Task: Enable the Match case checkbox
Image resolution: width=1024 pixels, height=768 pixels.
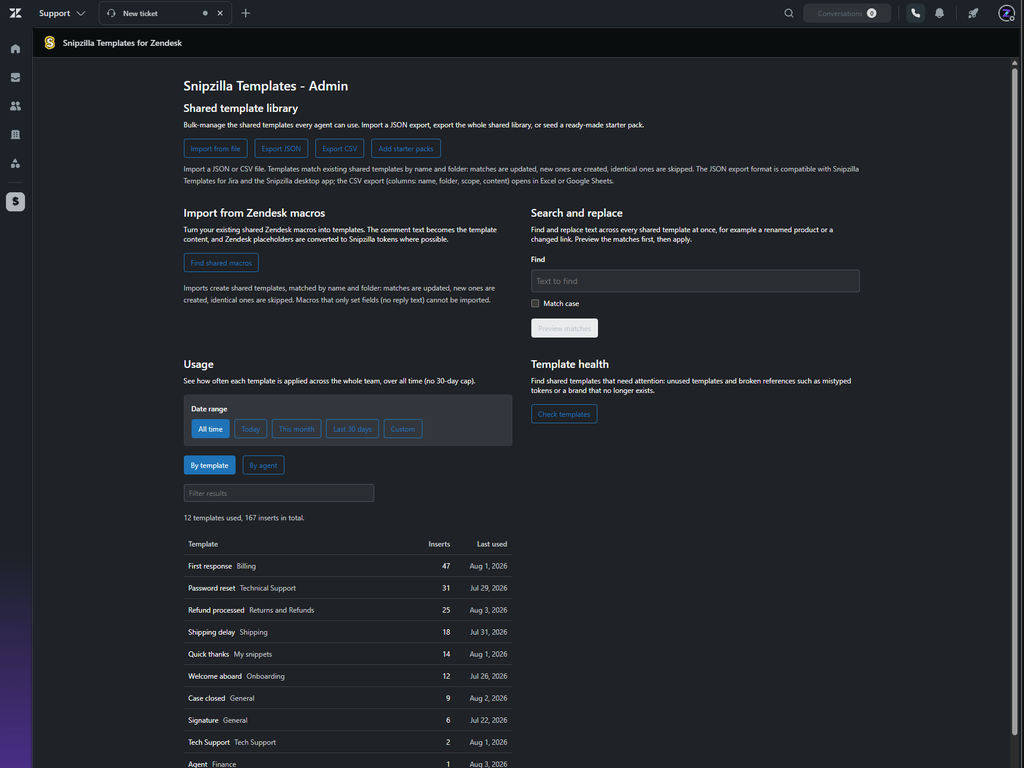Action: coord(535,304)
